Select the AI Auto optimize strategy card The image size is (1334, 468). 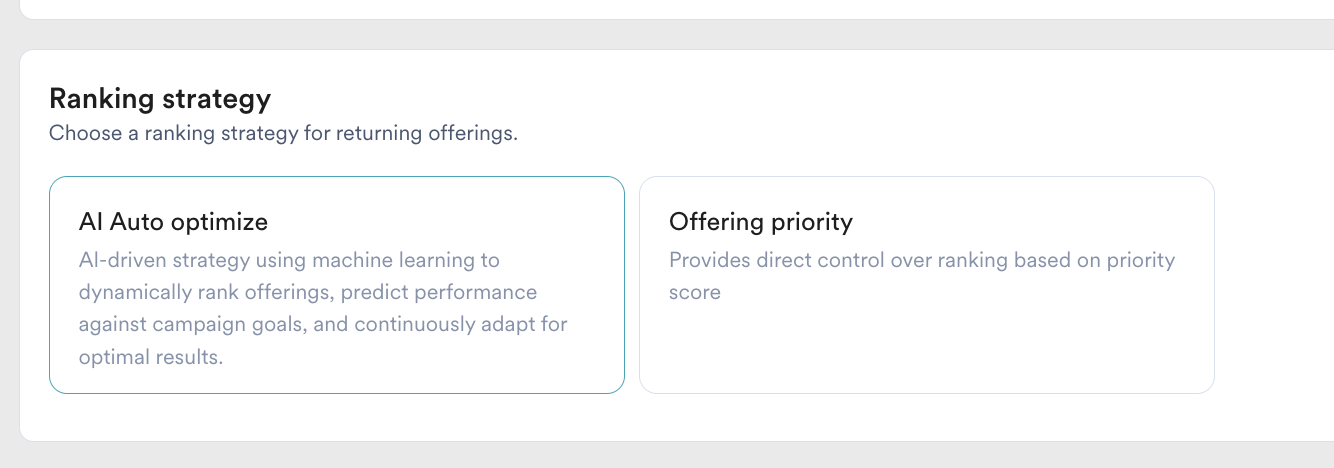[x=336, y=284]
